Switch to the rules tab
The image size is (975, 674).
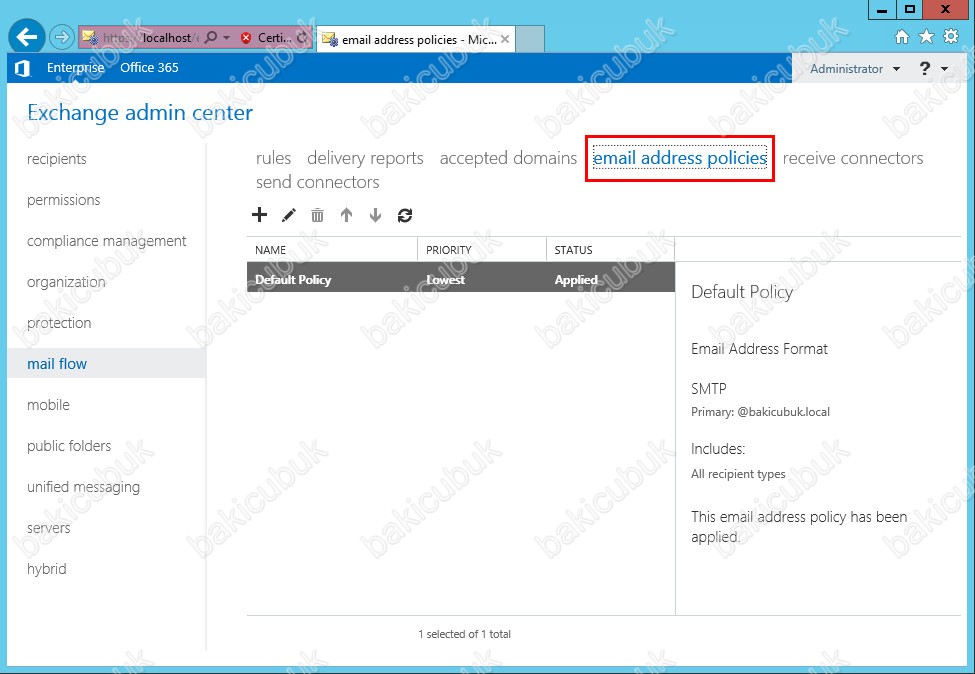[x=273, y=158]
